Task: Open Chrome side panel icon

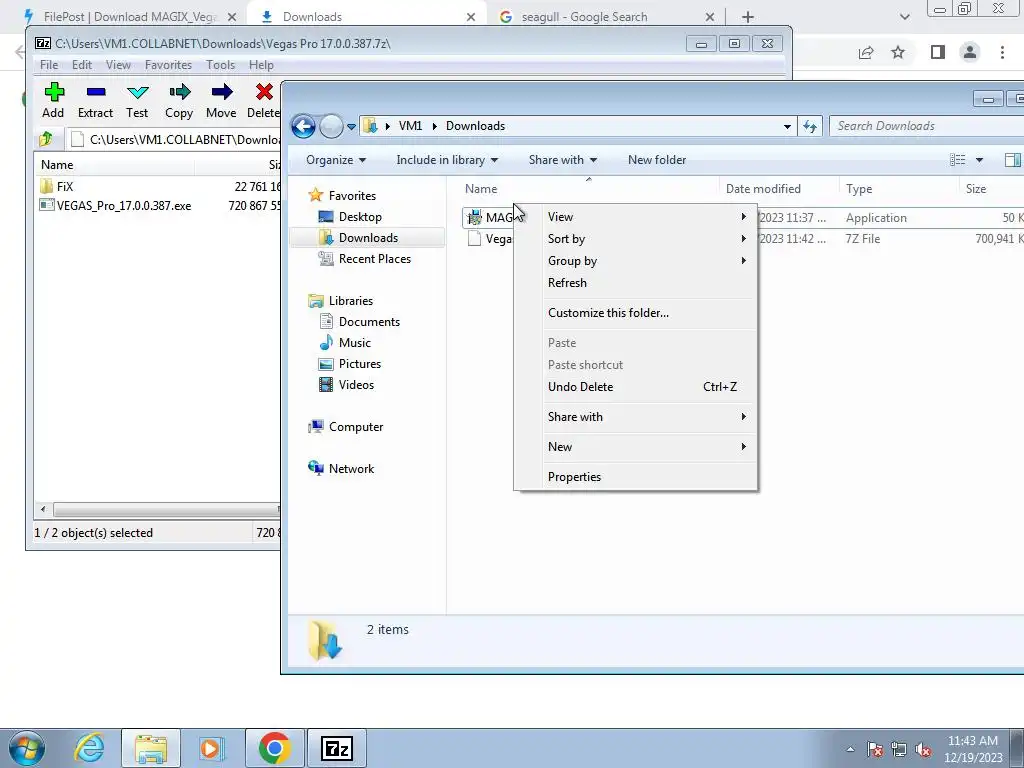Action: [x=938, y=52]
